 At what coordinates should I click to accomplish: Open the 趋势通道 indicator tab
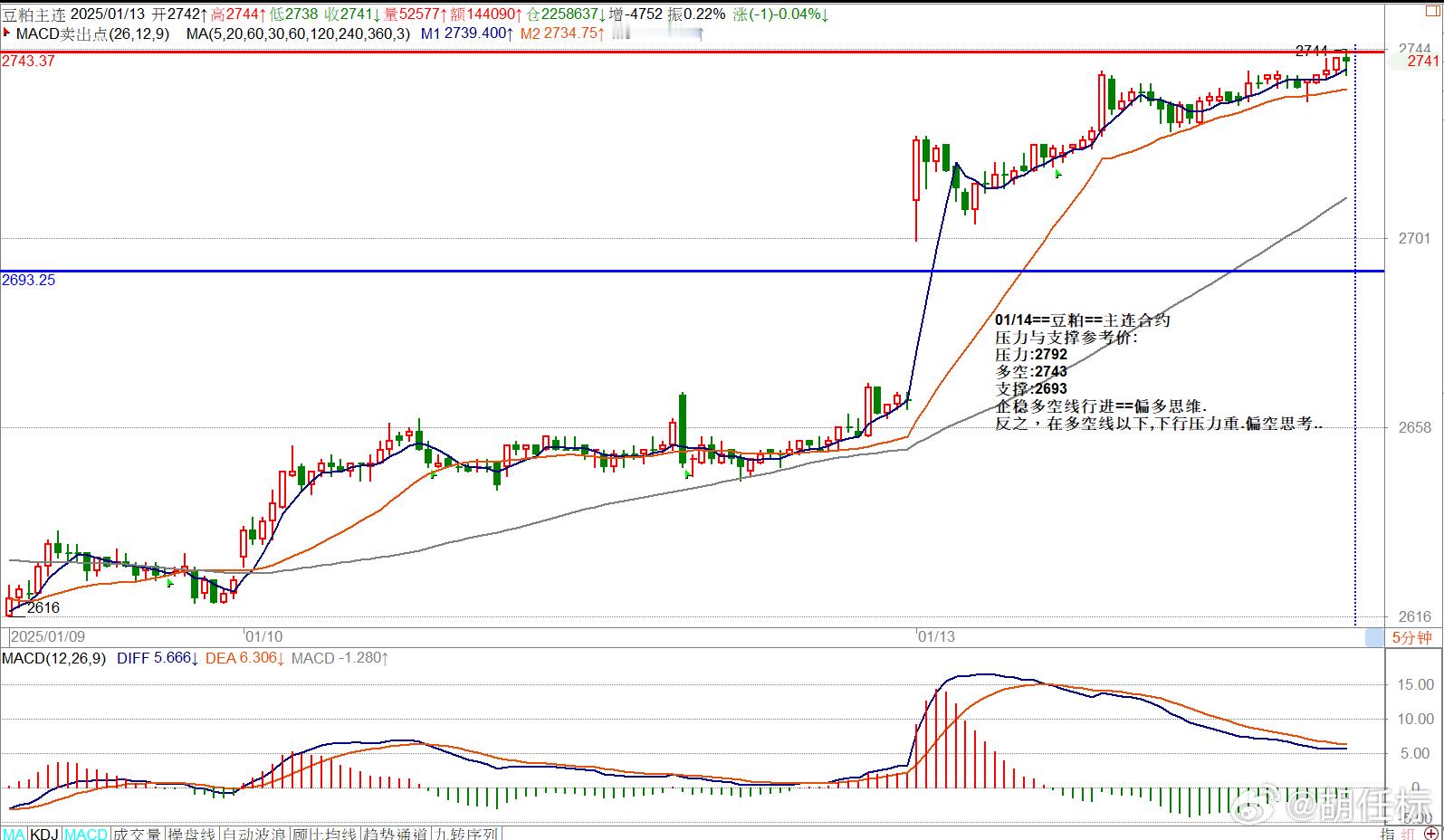[395, 834]
